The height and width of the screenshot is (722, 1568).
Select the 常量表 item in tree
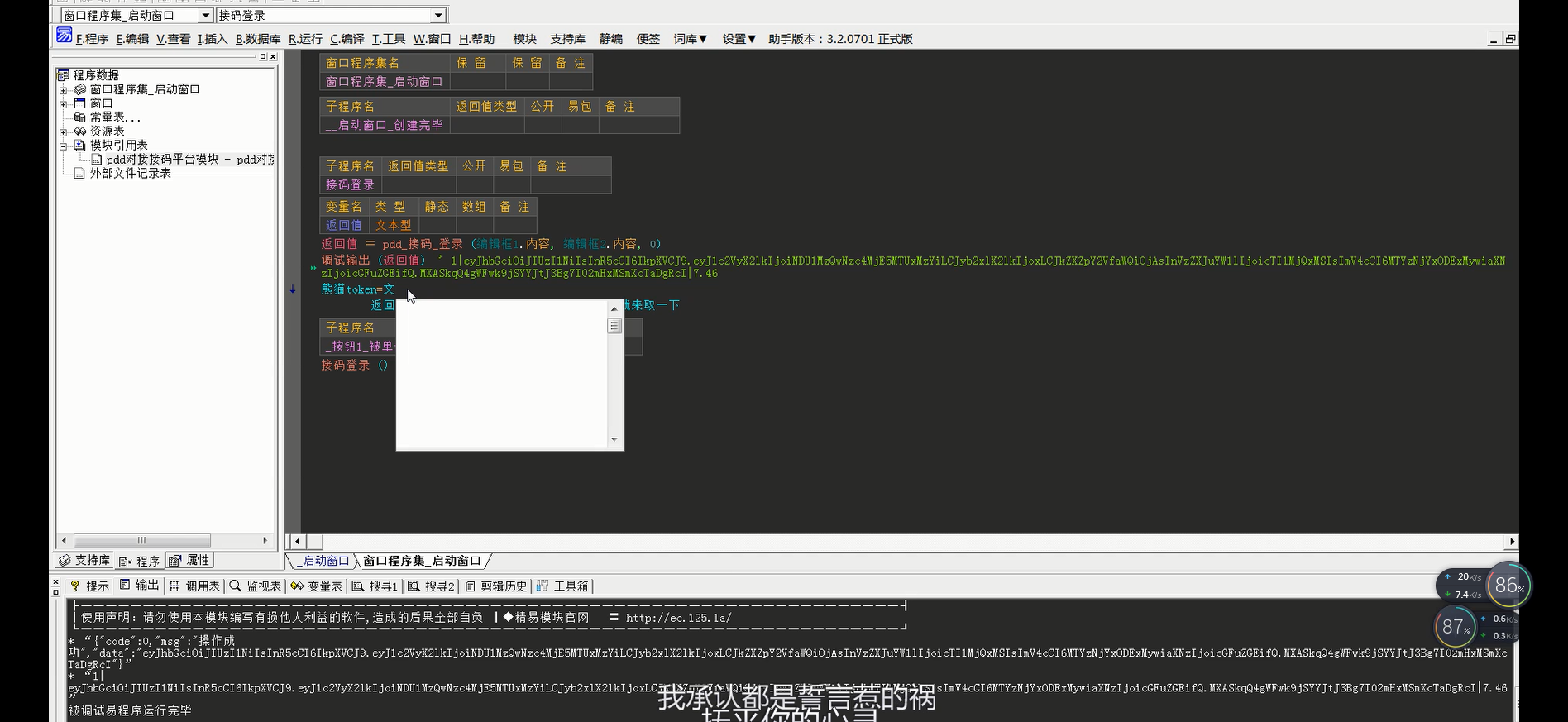(114, 117)
